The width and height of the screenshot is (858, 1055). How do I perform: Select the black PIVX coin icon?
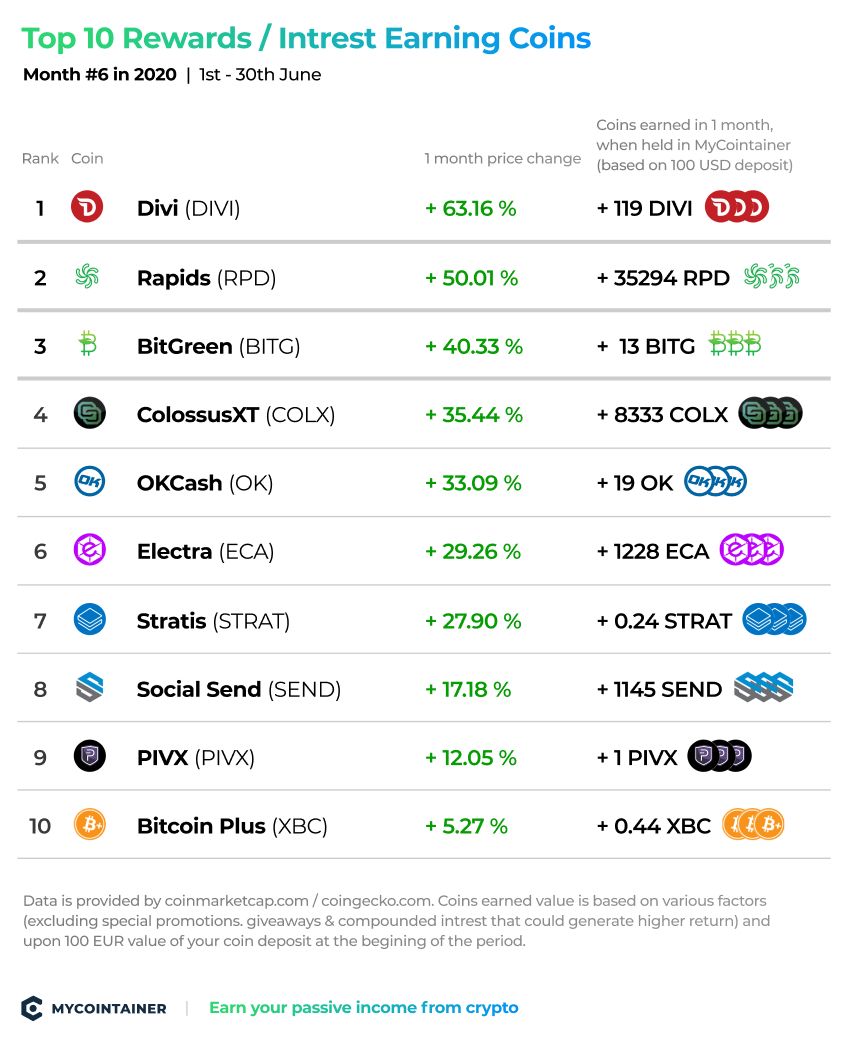(90, 756)
